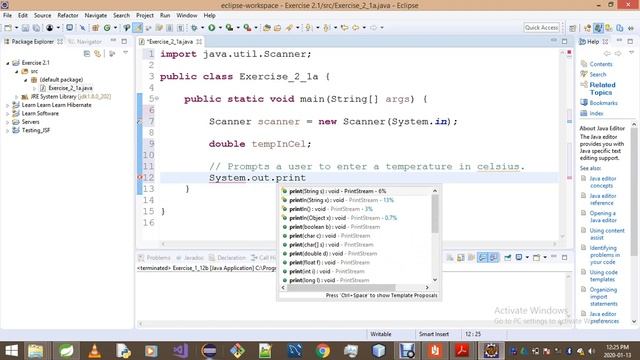This screenshot has width=640, height=360.
Task: Open the Run button dropdown arrow
Action: click(x=220, y=28)
